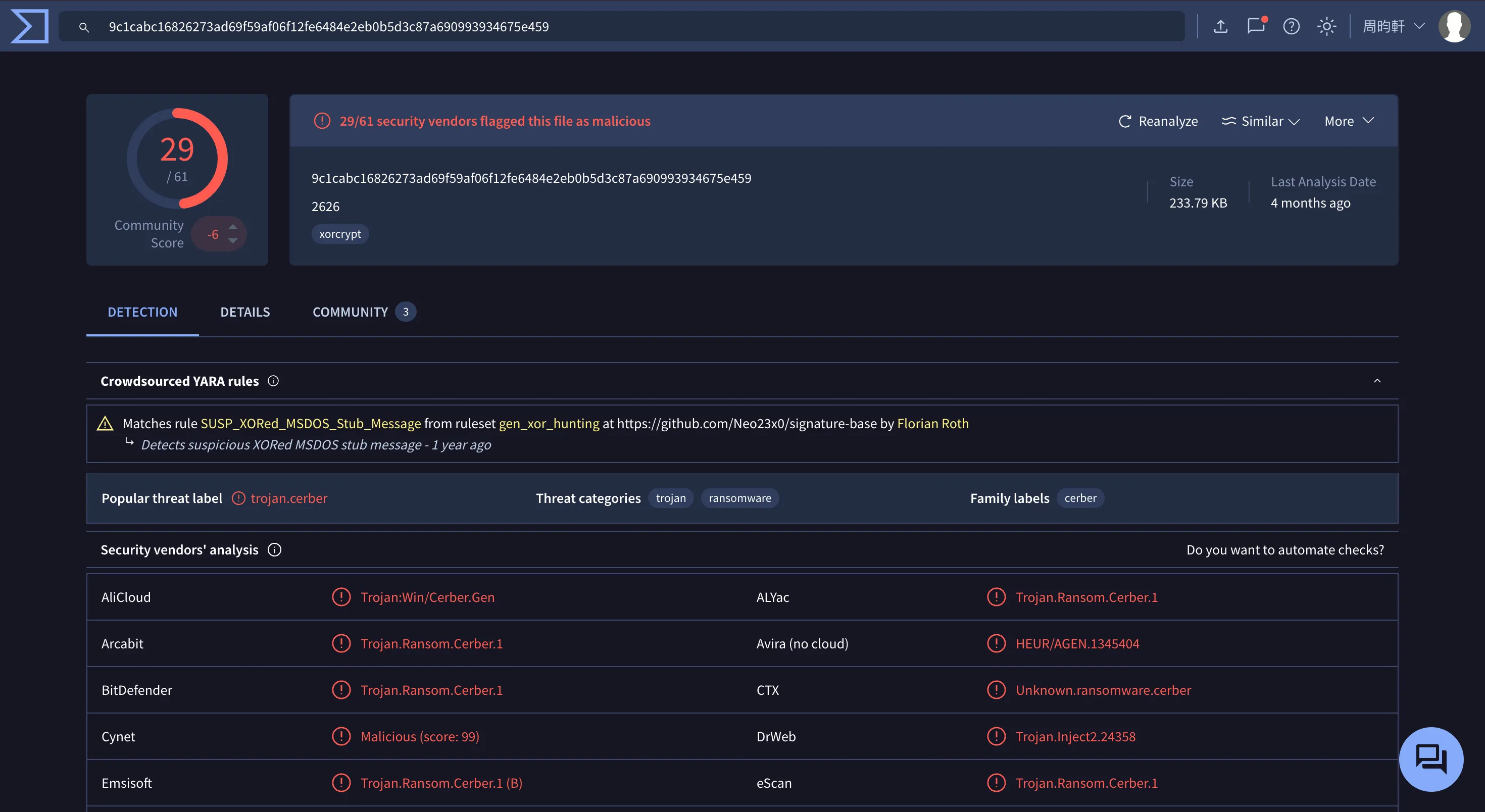Click the search magnifier icon

point(84,27)
